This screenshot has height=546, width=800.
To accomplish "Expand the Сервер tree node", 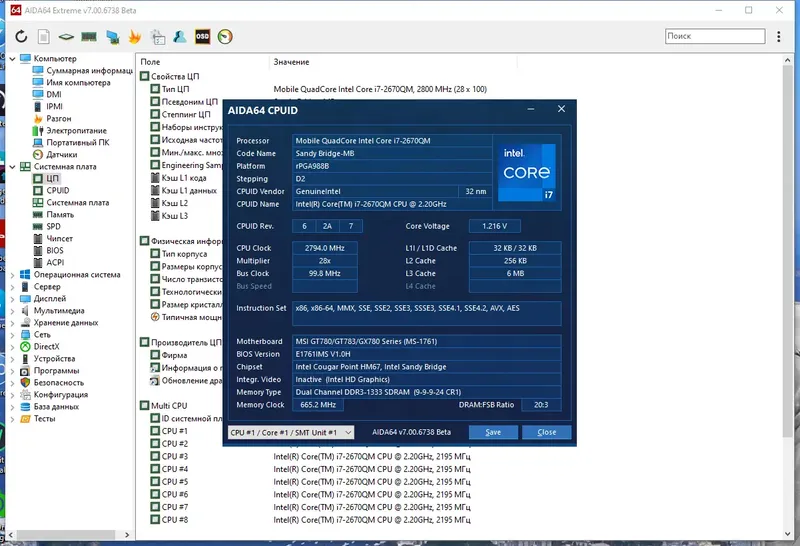I will pos(12,287).
